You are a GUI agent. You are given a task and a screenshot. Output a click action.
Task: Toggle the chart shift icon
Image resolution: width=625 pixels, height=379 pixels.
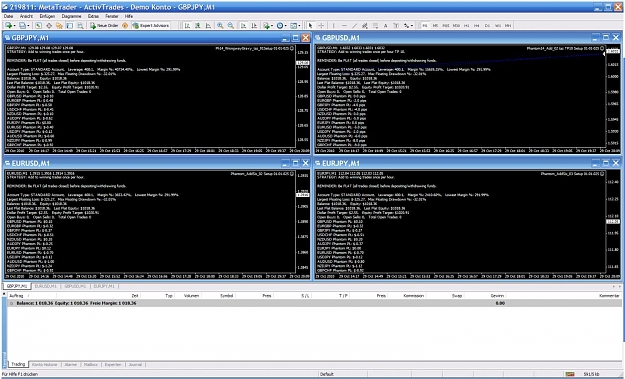pos(254,26)
